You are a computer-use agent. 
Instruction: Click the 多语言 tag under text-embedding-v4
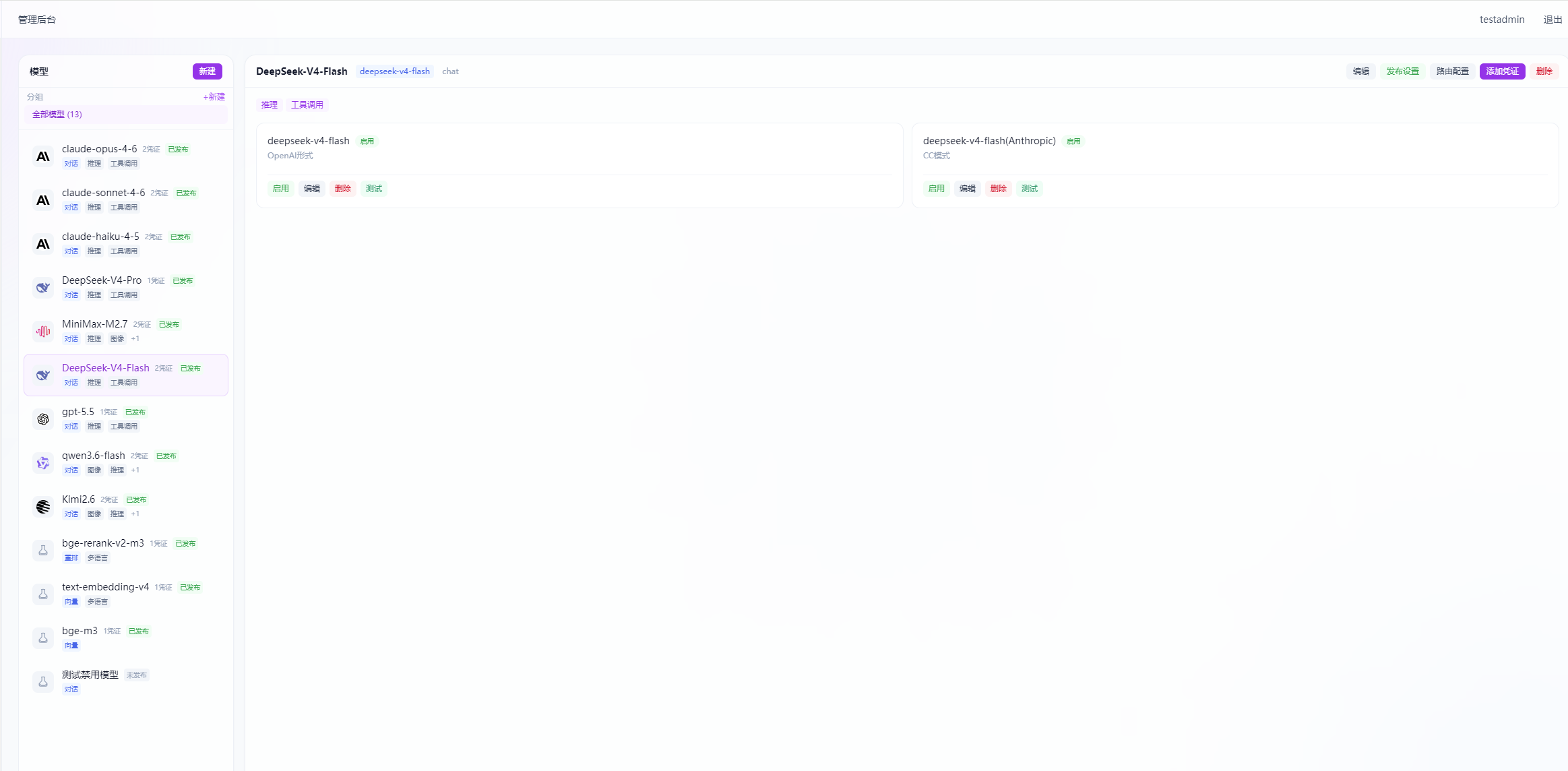[98, 602]
